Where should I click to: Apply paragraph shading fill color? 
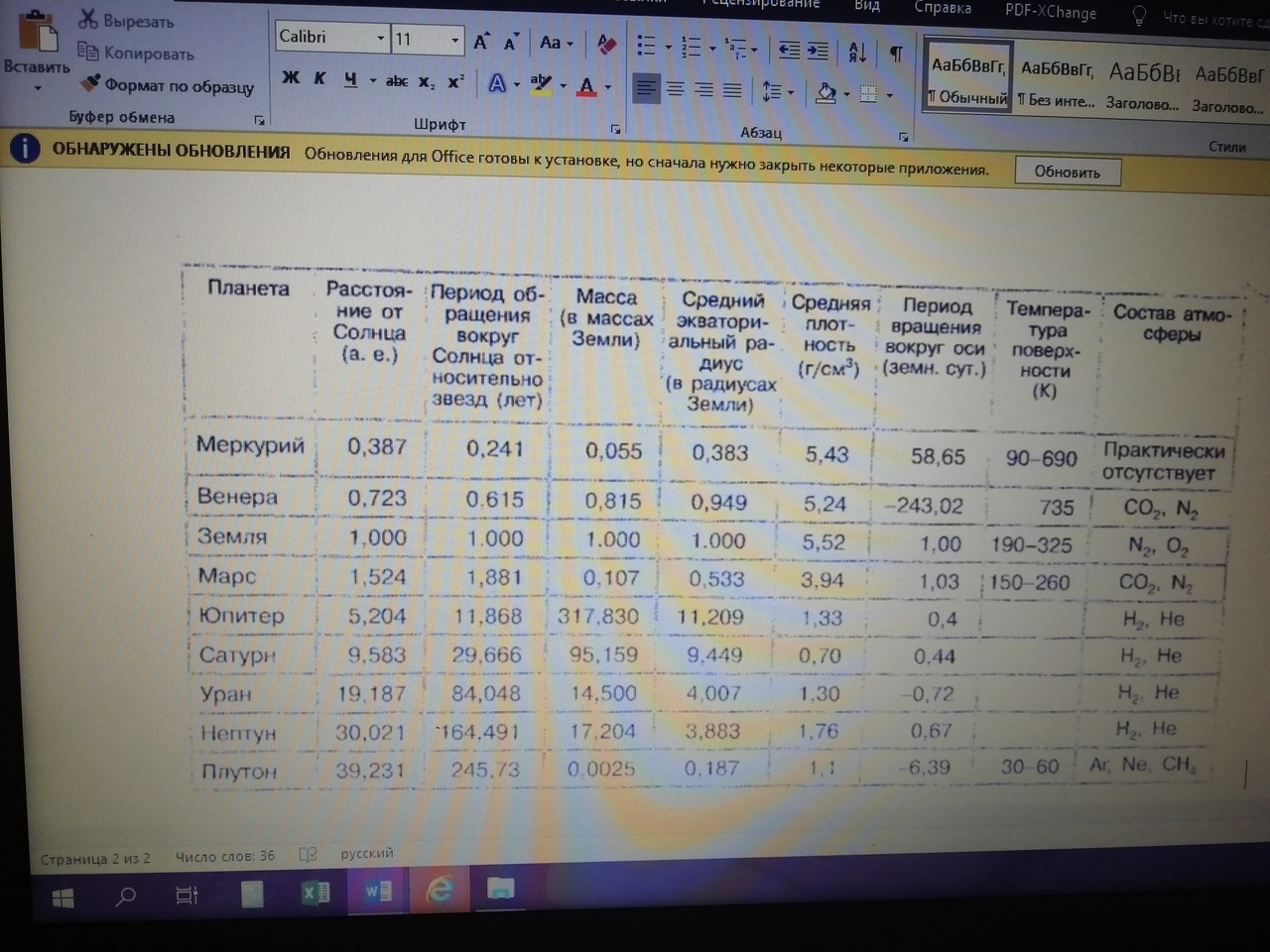tap(825, 93)
